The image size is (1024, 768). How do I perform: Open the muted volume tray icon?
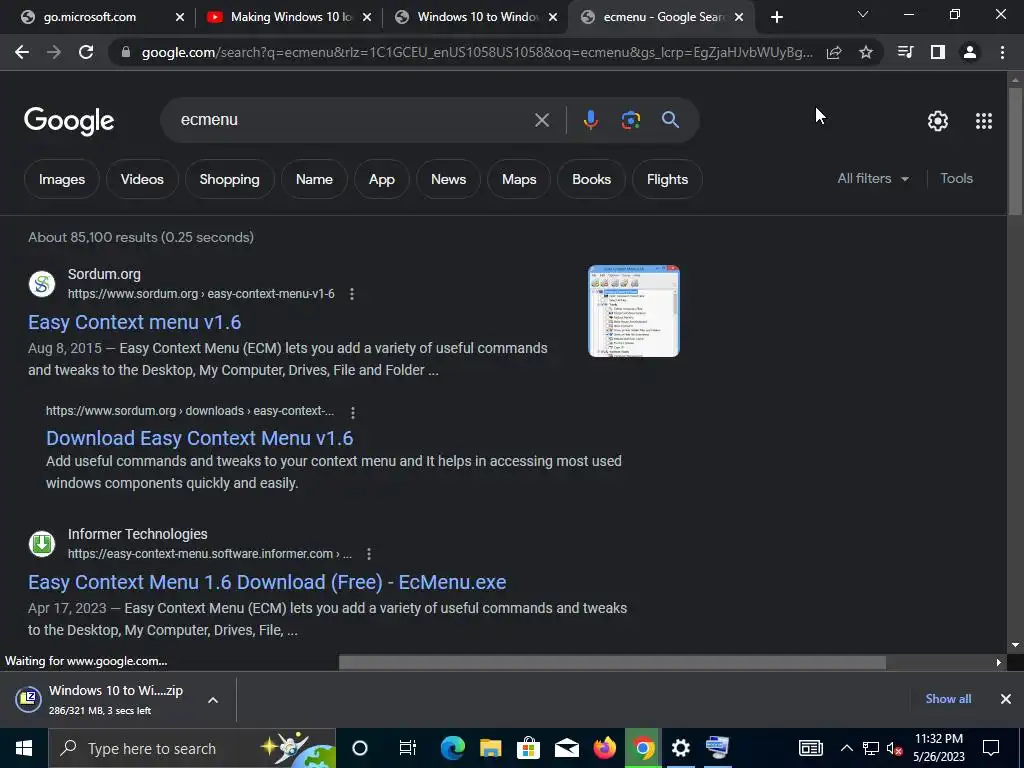click(x=894, y=748)
